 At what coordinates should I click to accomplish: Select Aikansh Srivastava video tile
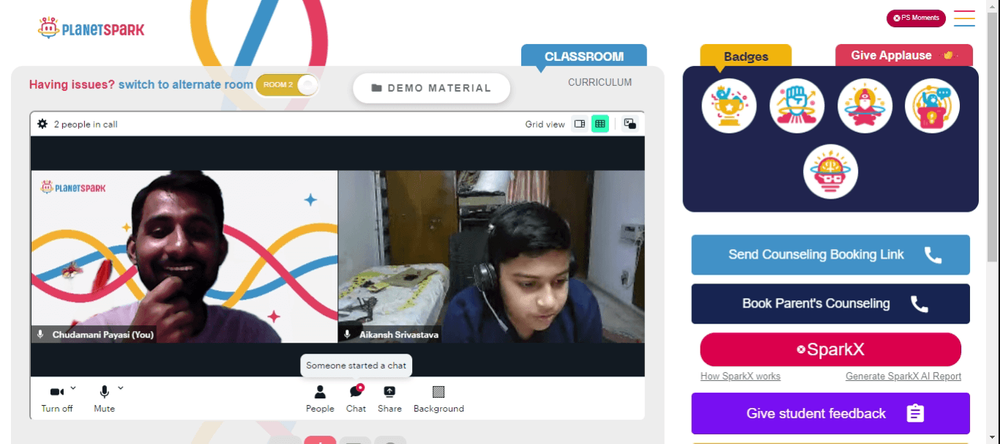pos(491,256)
